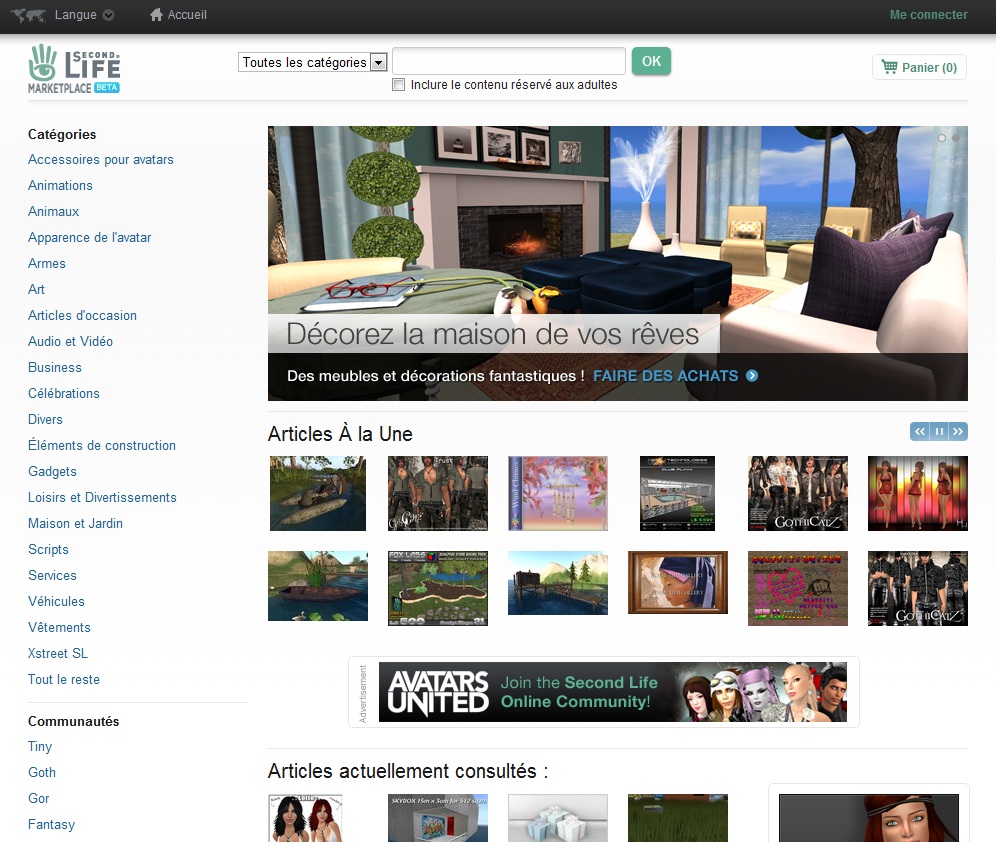Open the Vêtements category
This screenshot has width=996, height=842.
(59, 627)
